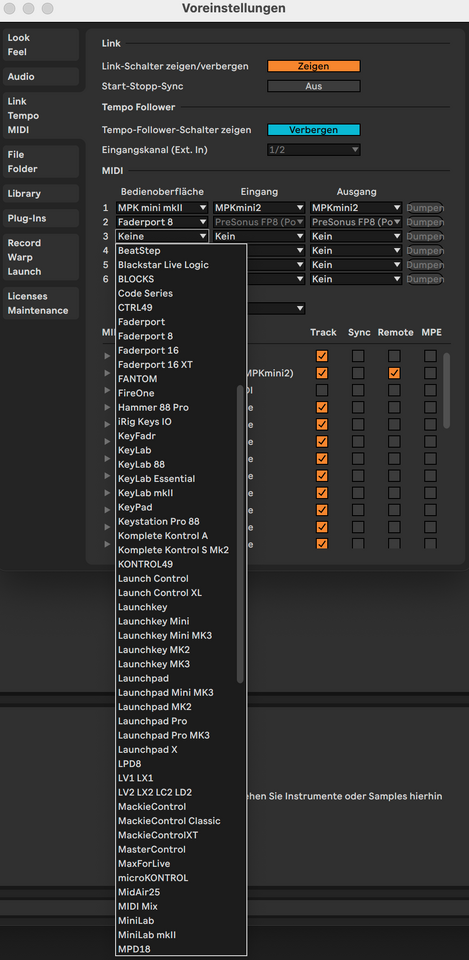Screen dimensions: 469x960
Task: Open Bedienoberfläche dropdown showing MPK mini mkII
Action: 162,208
